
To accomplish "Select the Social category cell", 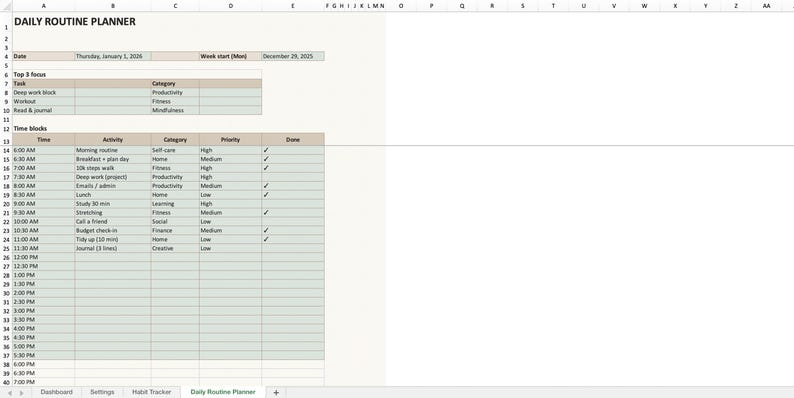I will coord(175,222).
